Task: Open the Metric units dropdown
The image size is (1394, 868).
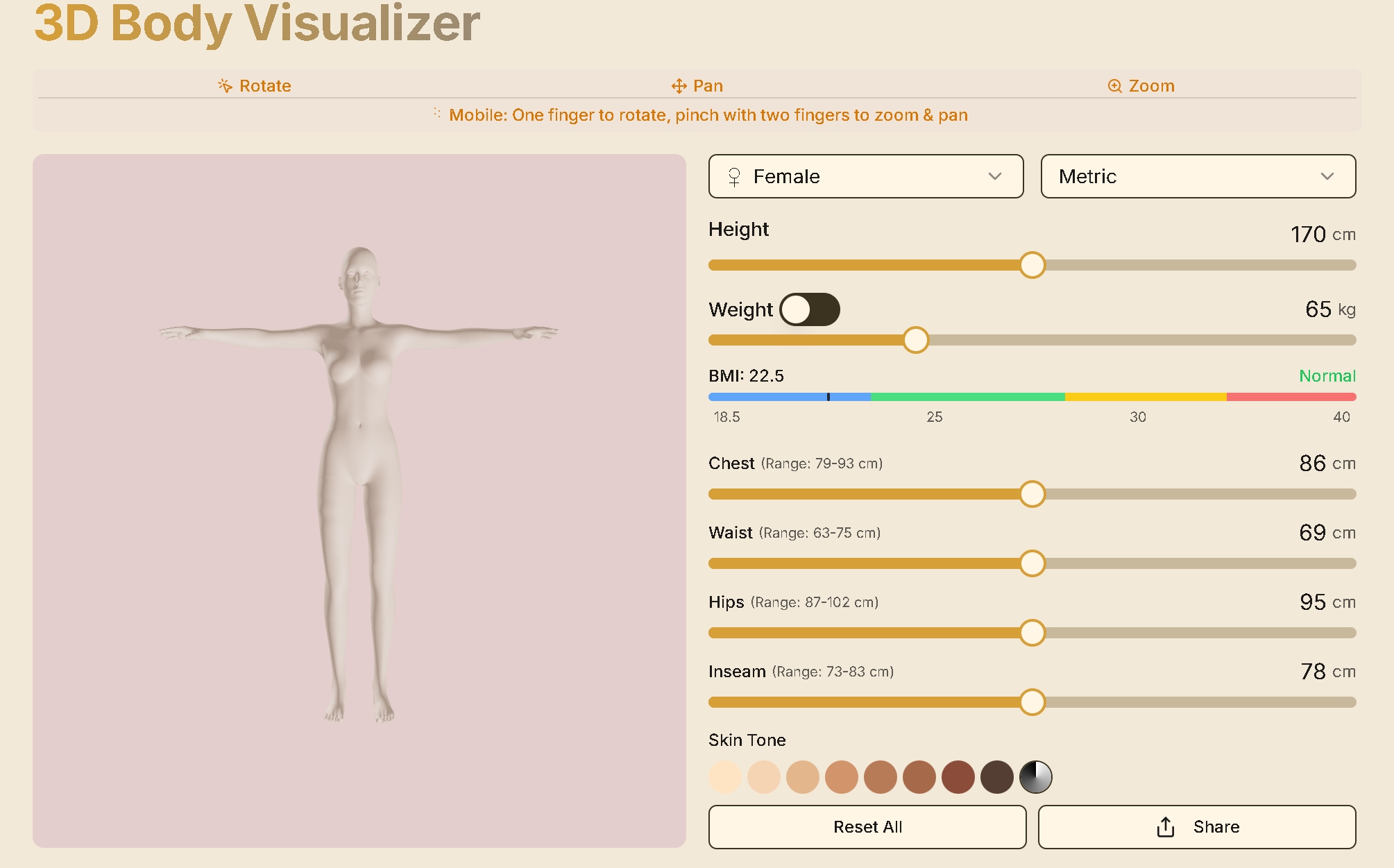Action: click(x=1197, y=176)
